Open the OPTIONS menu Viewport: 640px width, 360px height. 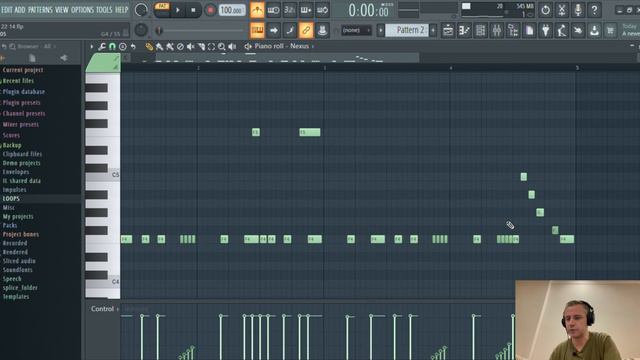pos(82,9)
